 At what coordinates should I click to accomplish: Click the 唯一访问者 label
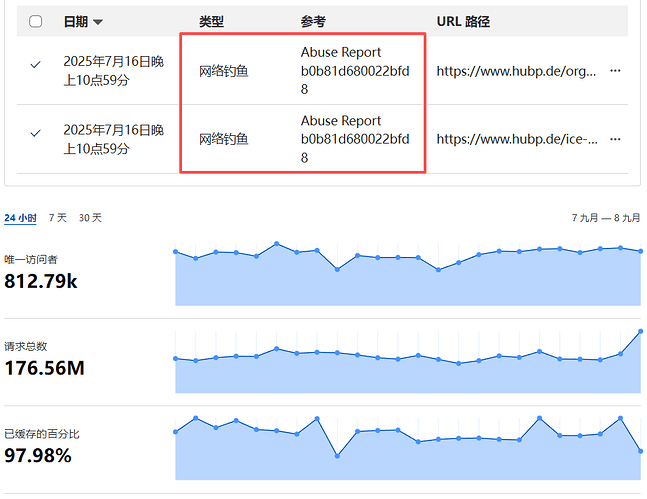[31, 260]
